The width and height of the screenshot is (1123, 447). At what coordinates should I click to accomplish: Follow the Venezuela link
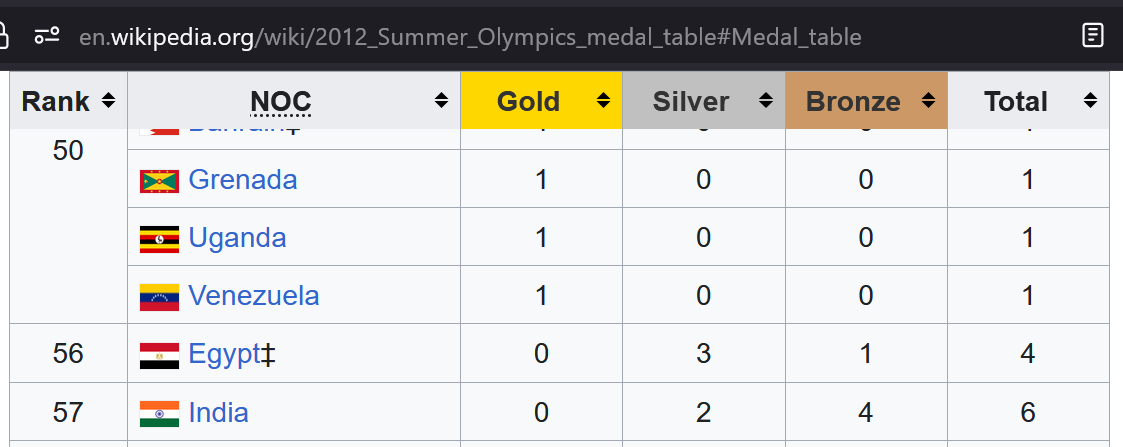[x=254, y=296]
